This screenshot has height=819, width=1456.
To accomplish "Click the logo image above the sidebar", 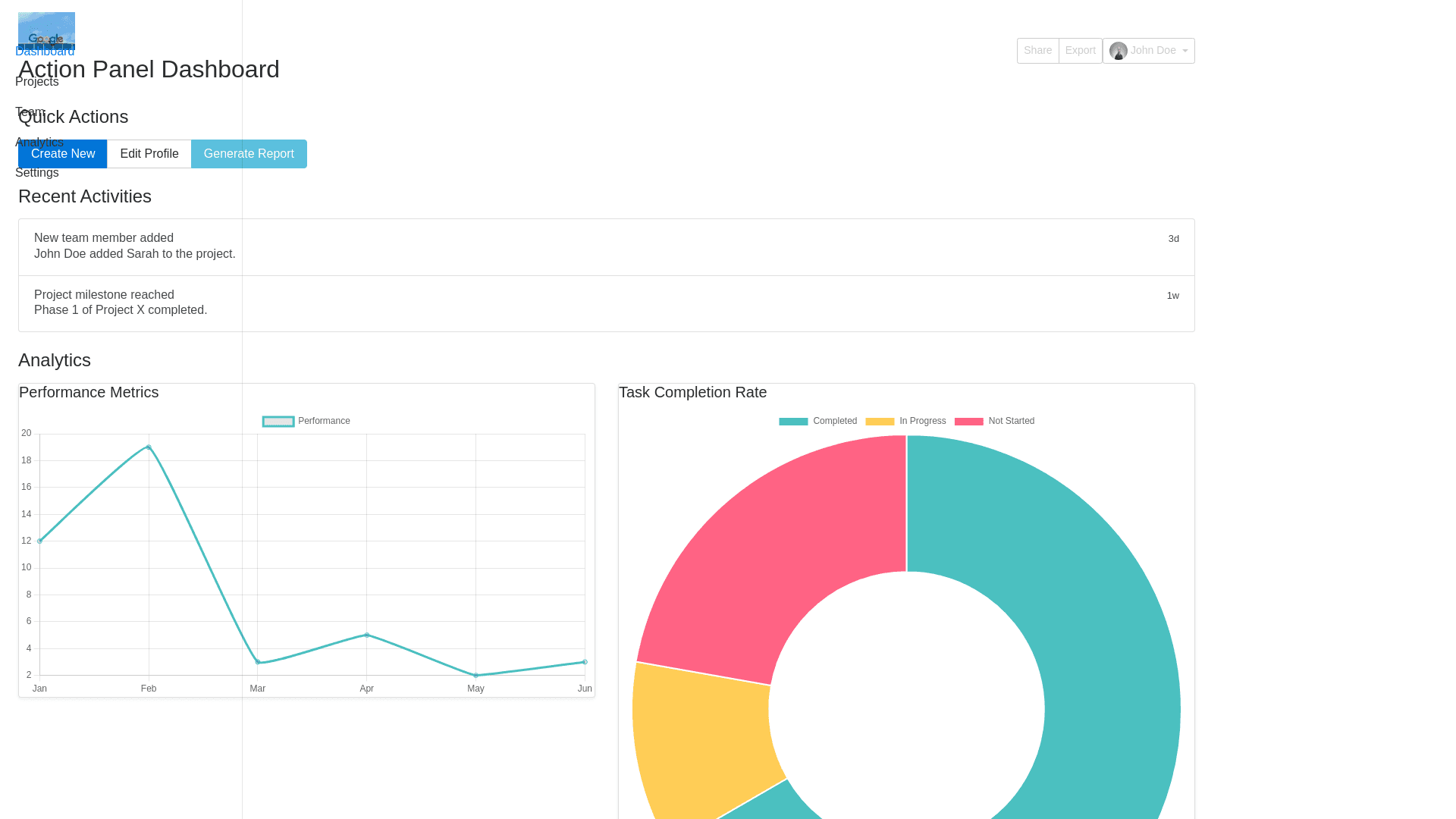I will pos(46,29).
